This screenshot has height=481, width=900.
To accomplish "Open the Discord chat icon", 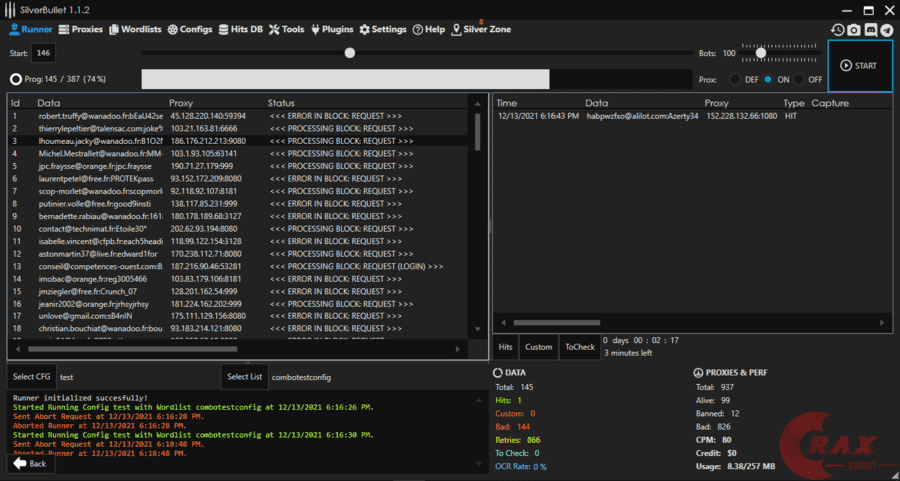I will pos(871,30).
